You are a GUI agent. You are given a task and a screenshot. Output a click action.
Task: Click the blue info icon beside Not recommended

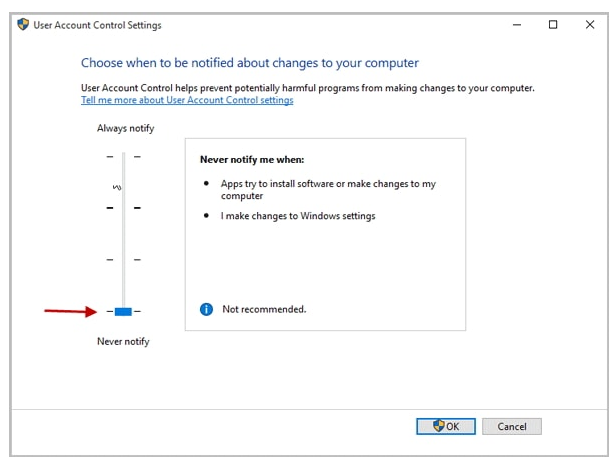click(x=207, y=310)
